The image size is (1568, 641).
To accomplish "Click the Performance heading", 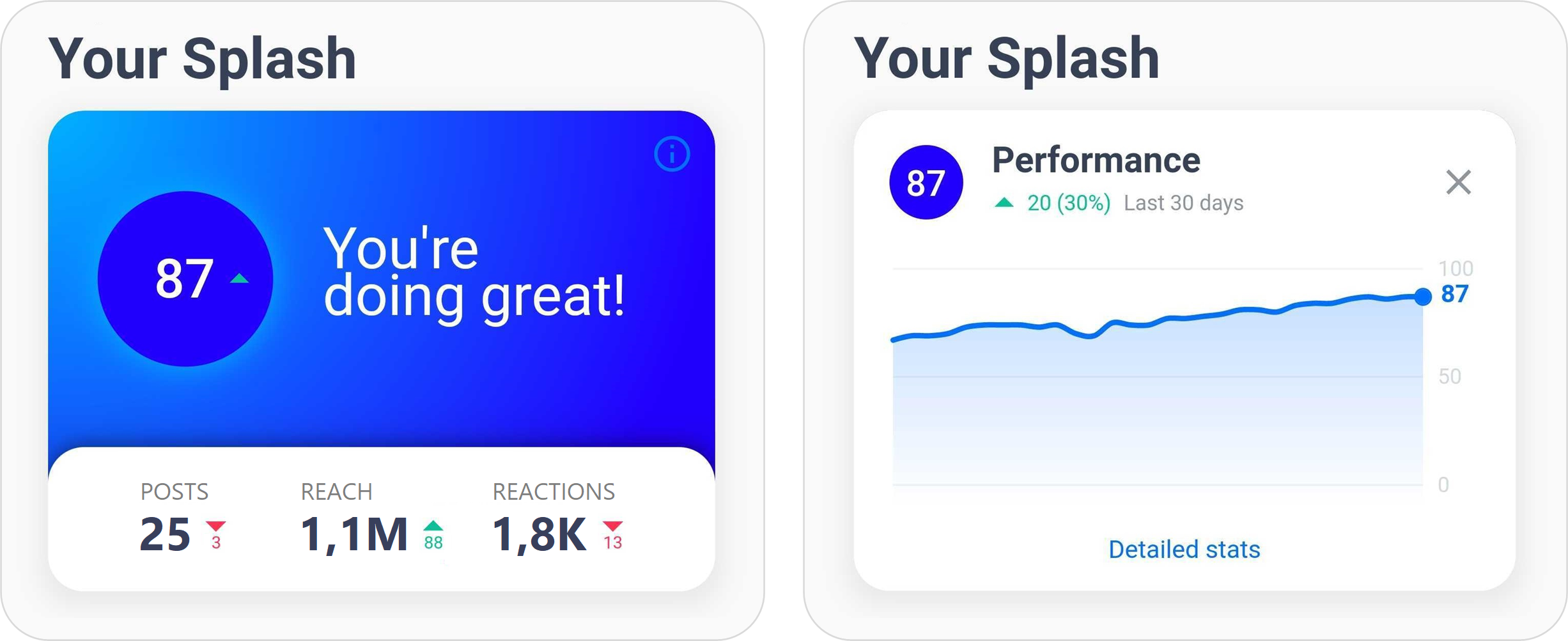I will (1096, 160).
